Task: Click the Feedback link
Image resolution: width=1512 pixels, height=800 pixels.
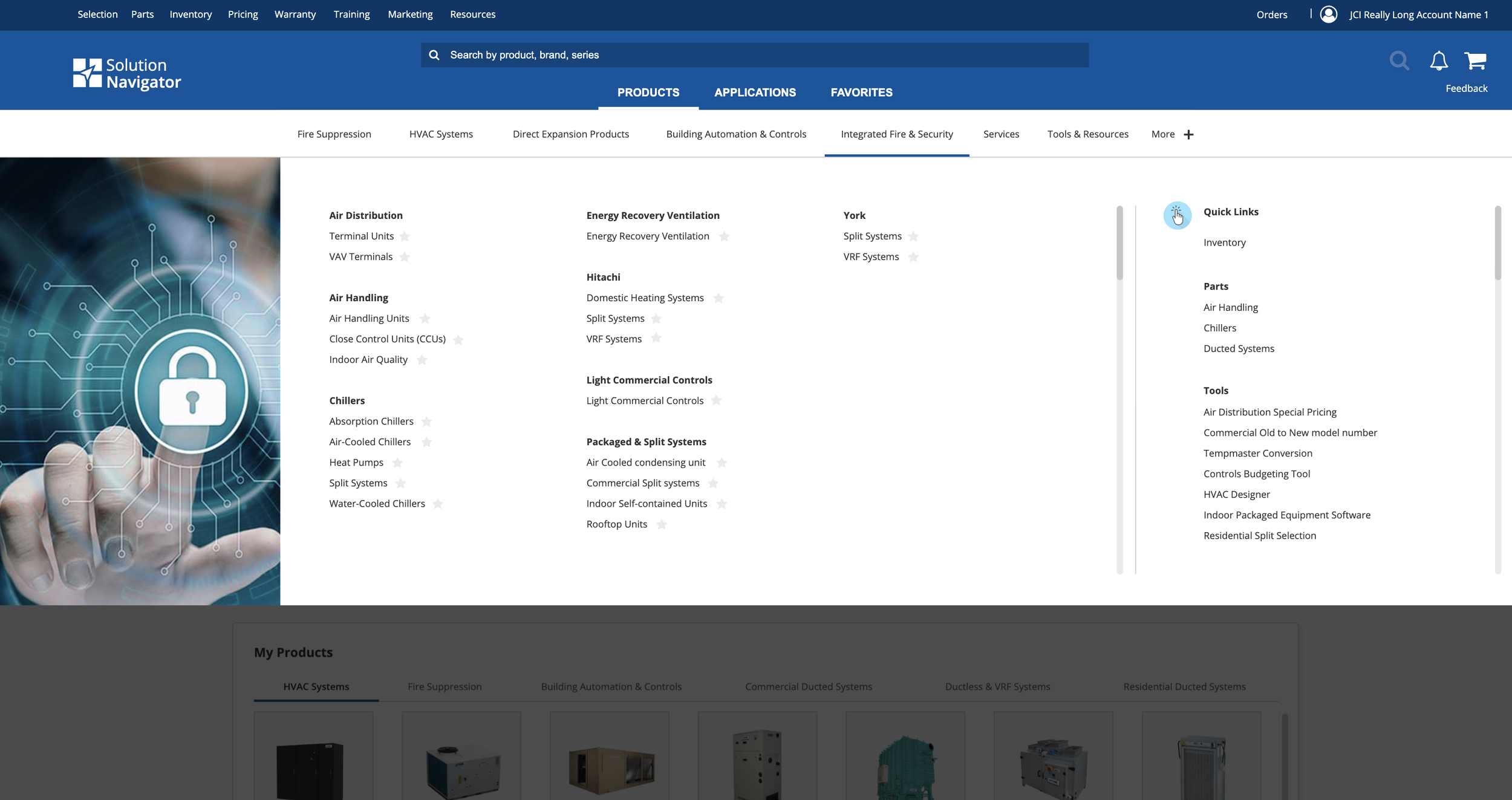Action: pos(1466,88)
